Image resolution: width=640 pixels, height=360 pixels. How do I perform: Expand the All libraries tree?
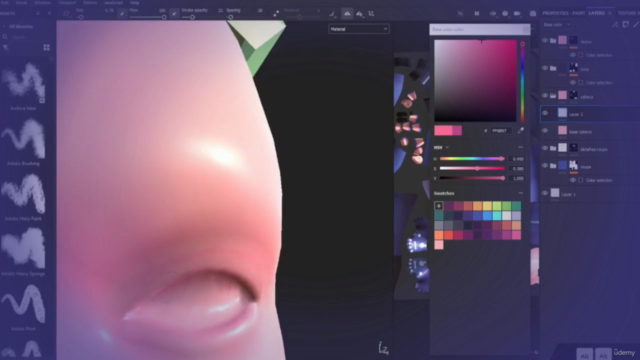(x=4, y=27)
